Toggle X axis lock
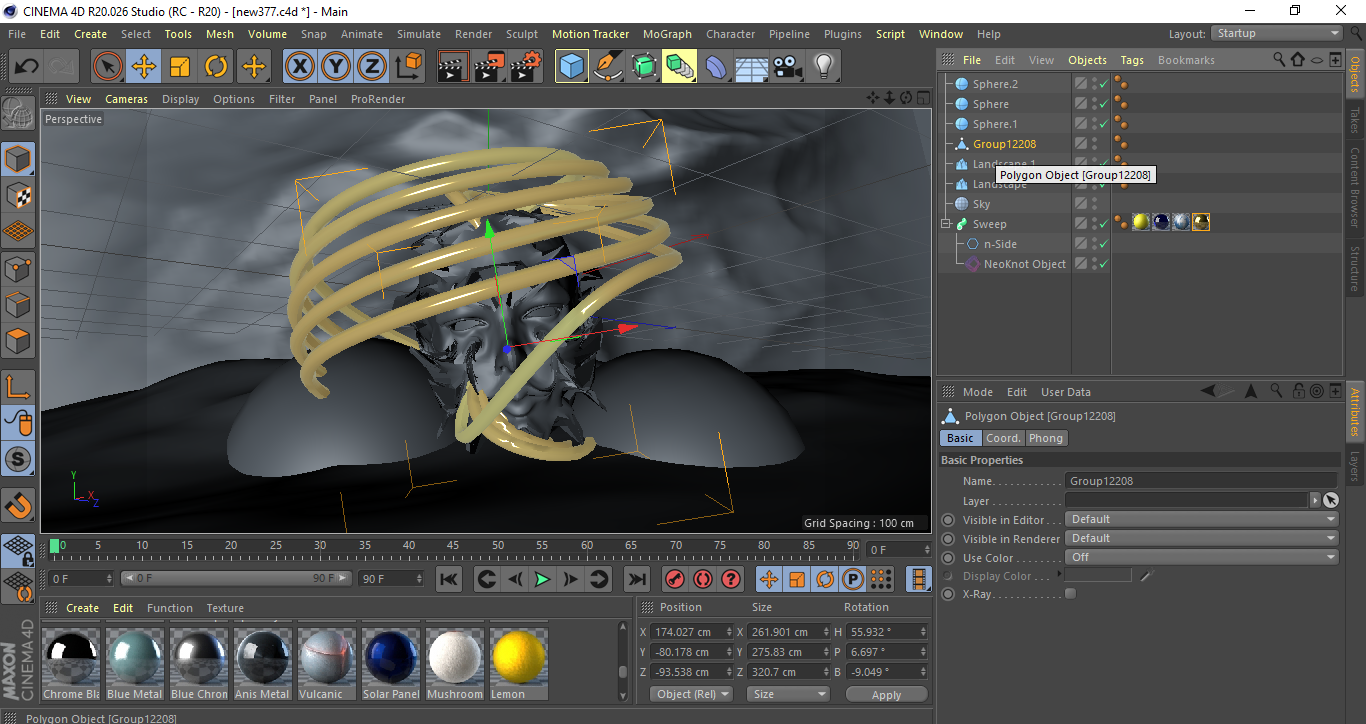The image size is (1366, 724). [299, 67]
